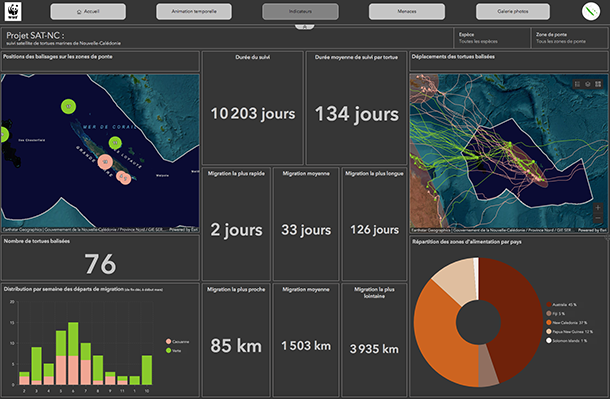Viewport: 610px width, 399px height.
Task: Open the Espèce filter dropdown
Action: 492,38
